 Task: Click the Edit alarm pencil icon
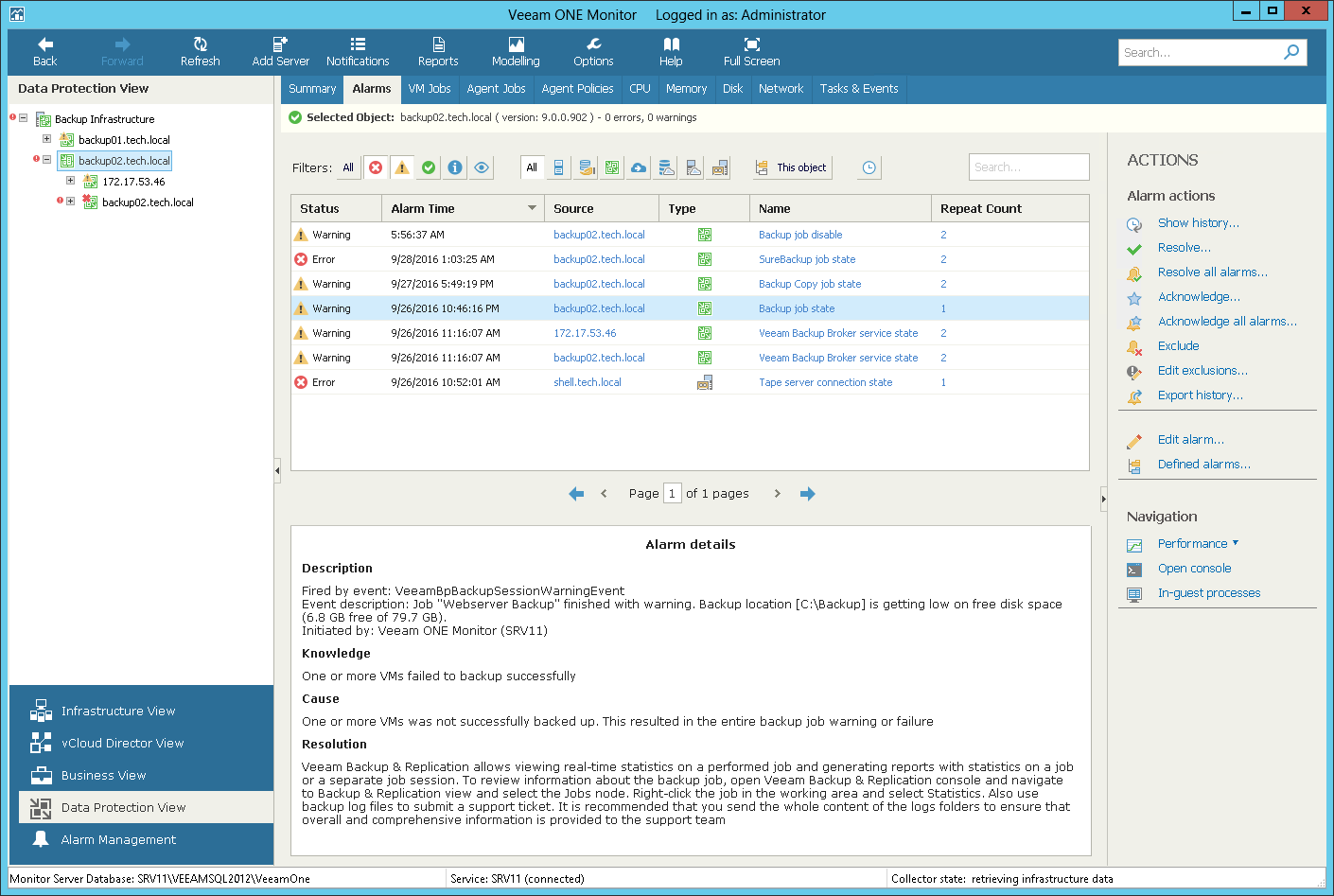[x=1134, y=441]
